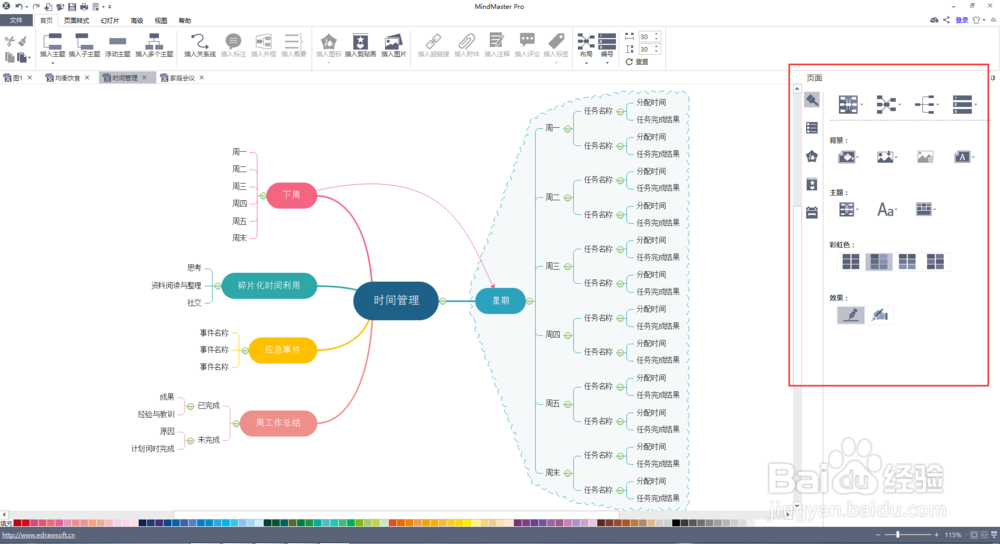1000x544 pixels.
Task: Select the 应急事件 topic node
Action: pyautogui.click(x=283, y=350)
